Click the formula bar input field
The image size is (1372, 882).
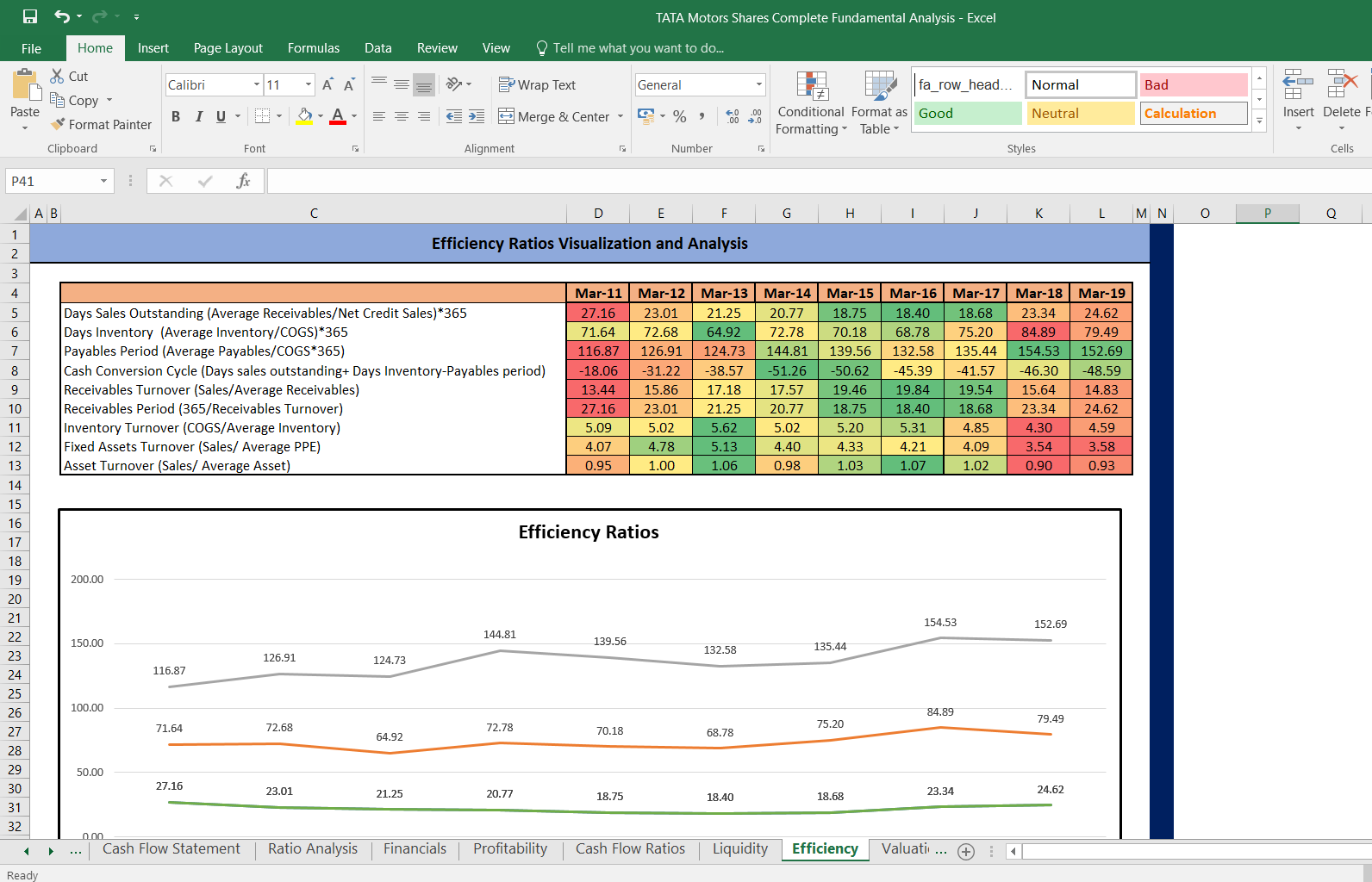tap(819, 181)
